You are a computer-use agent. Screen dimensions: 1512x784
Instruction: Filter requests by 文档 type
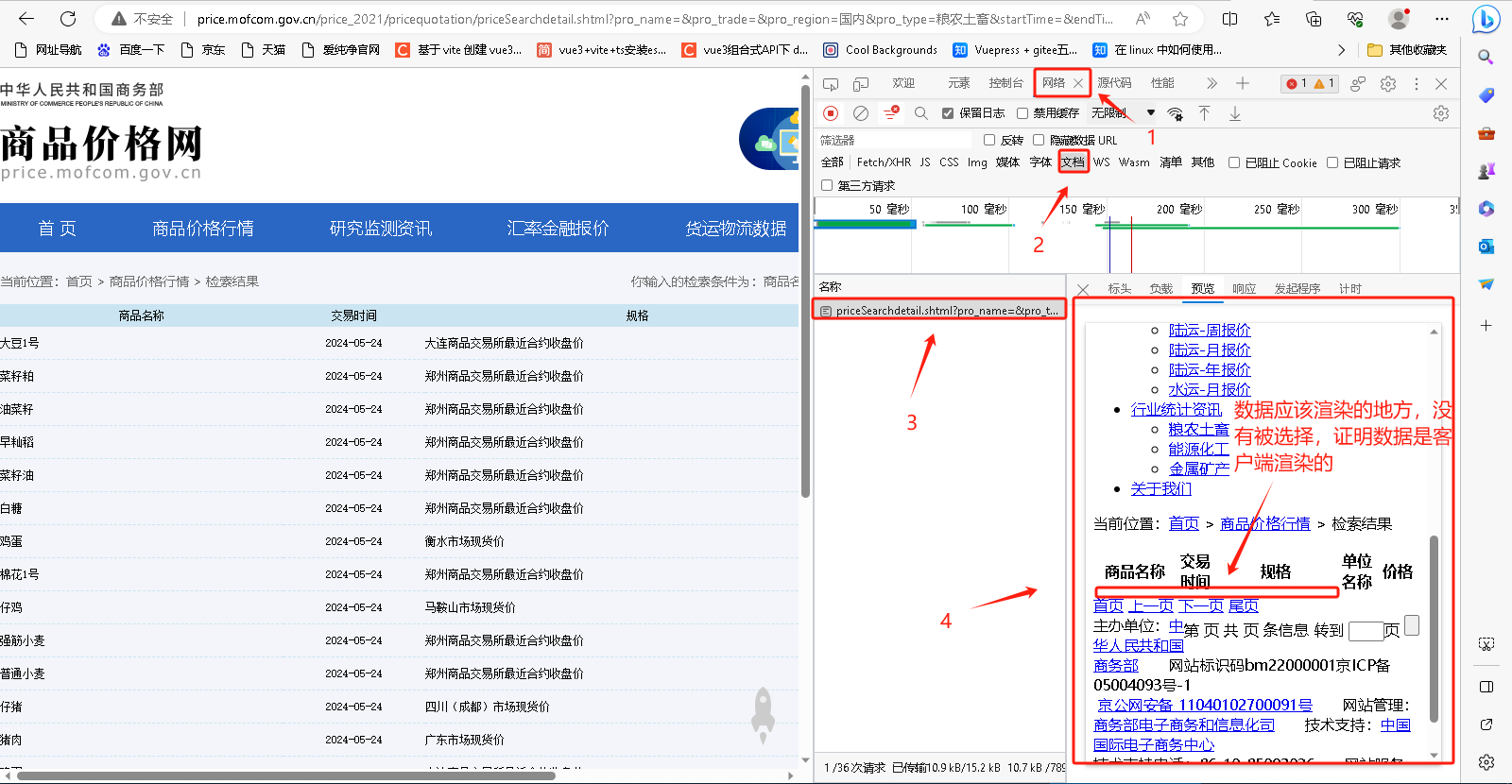coord(1073,162)
